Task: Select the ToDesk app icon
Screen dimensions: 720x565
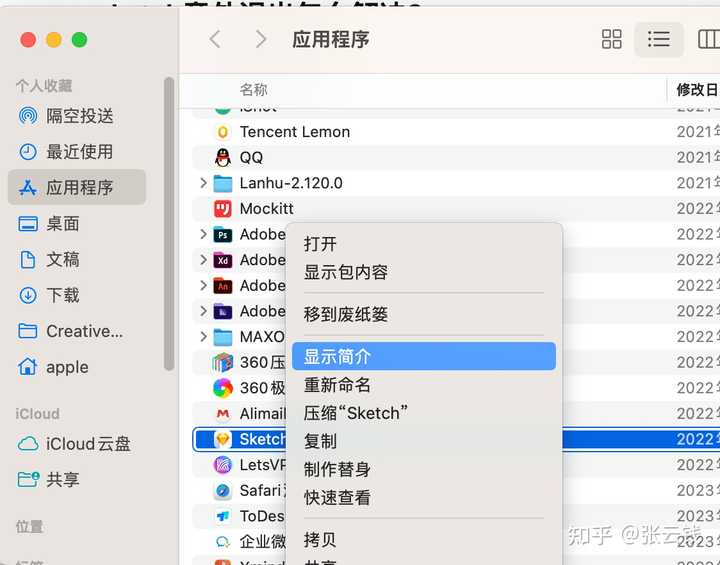Action: pyautogui.click(x=223, y=516)
